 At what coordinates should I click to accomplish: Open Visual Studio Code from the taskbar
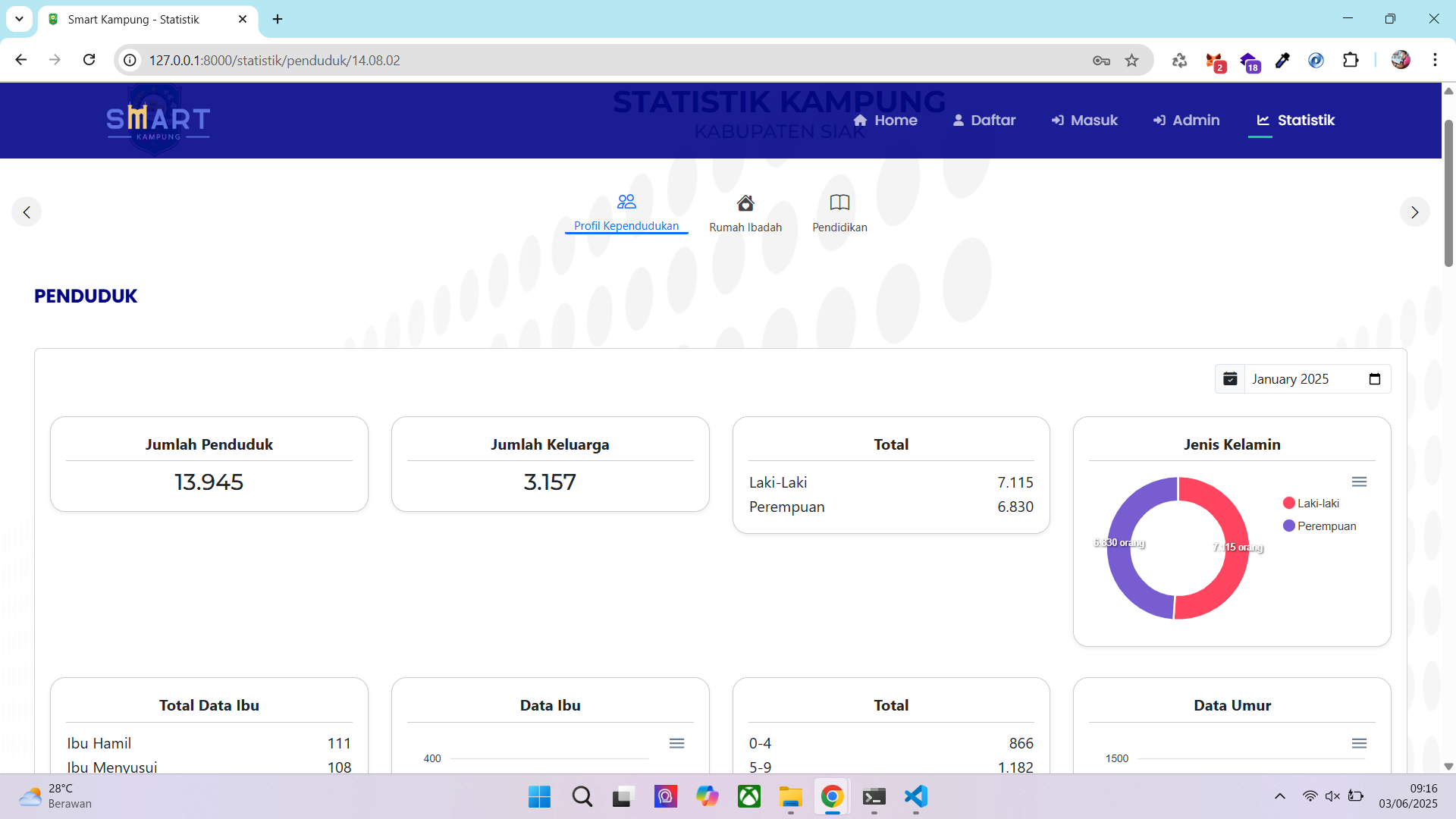pyautogui.click(x=915, y=796)
